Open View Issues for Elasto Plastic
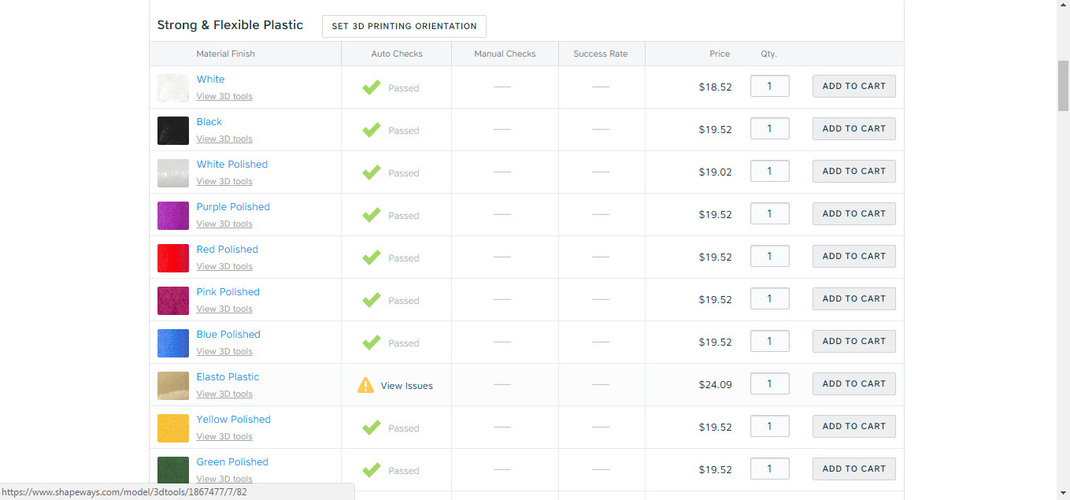Image resolution: width=1070 pixels, height=500 pixels. tap(407, 385)
